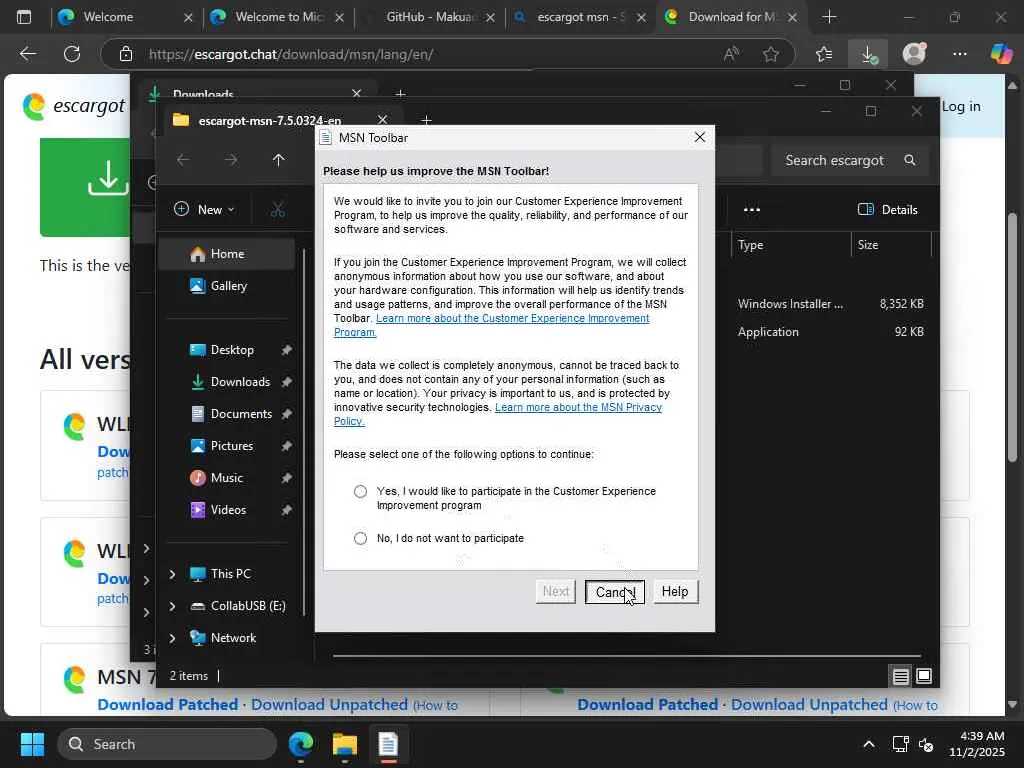The height and width of the screenshot is (768, 1024).
Task: Expand CollabUSB (E:) drive node
Action: pos(172,606)
